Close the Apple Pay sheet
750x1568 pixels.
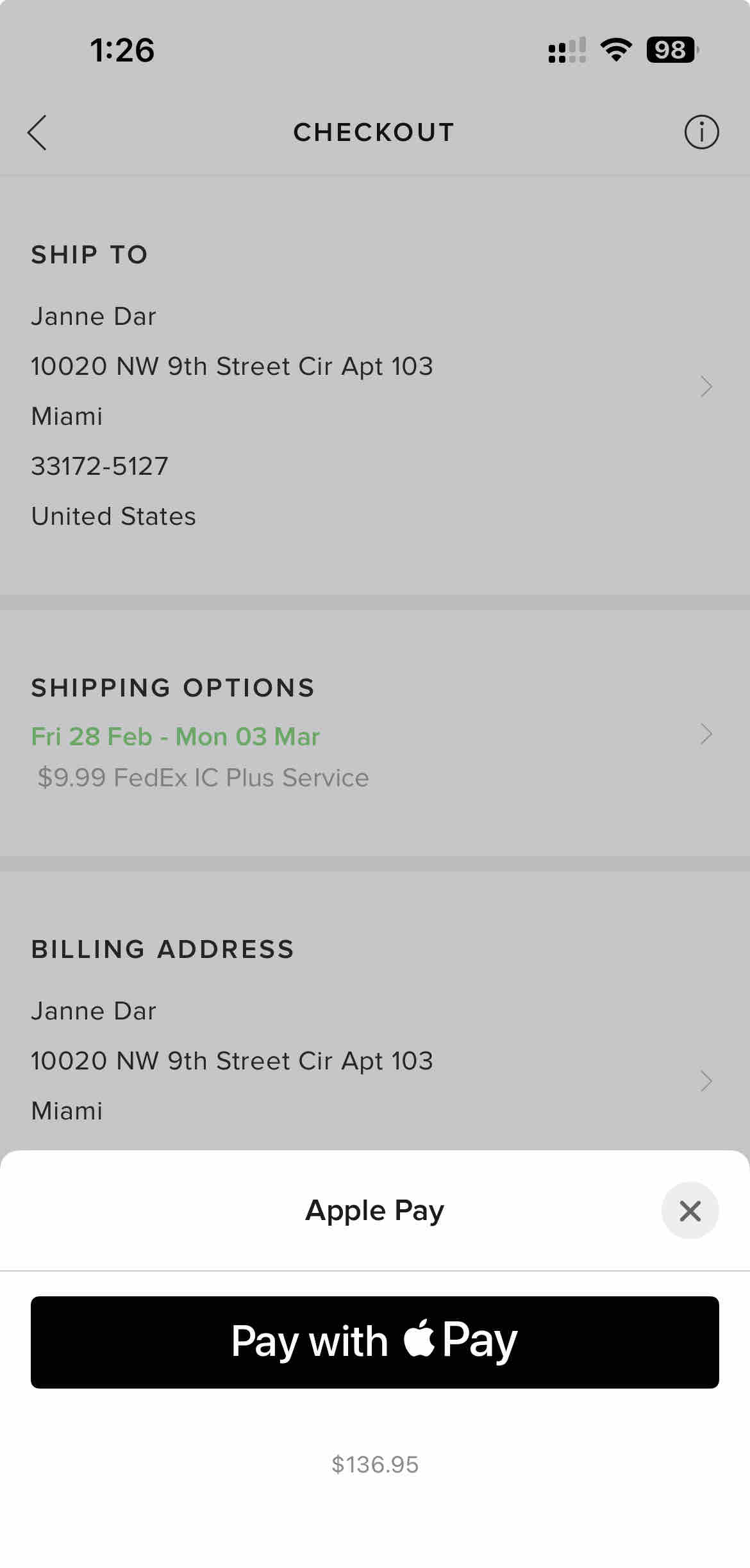690,1210
